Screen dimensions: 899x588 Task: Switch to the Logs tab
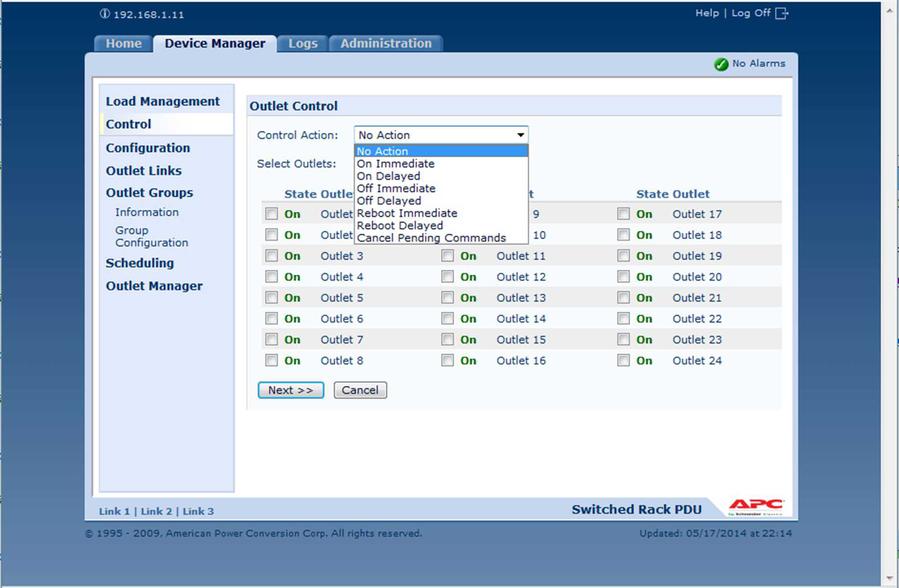302,43
